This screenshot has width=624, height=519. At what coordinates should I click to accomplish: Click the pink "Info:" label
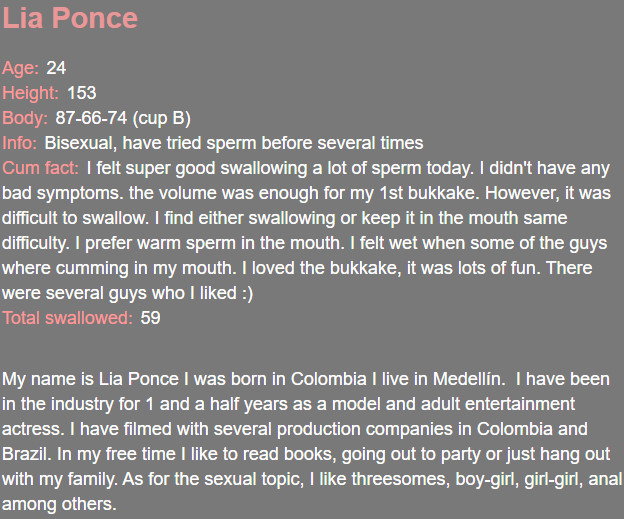[x=20, y=143]
